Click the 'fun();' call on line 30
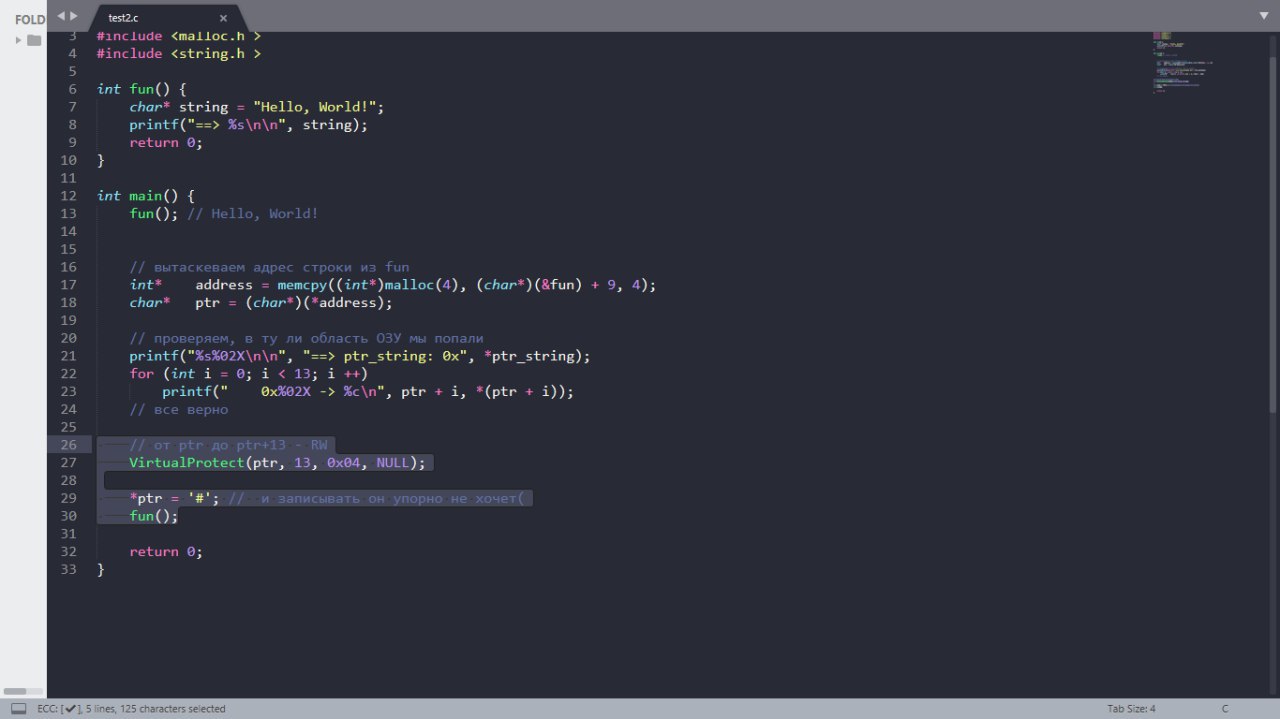 154,516
